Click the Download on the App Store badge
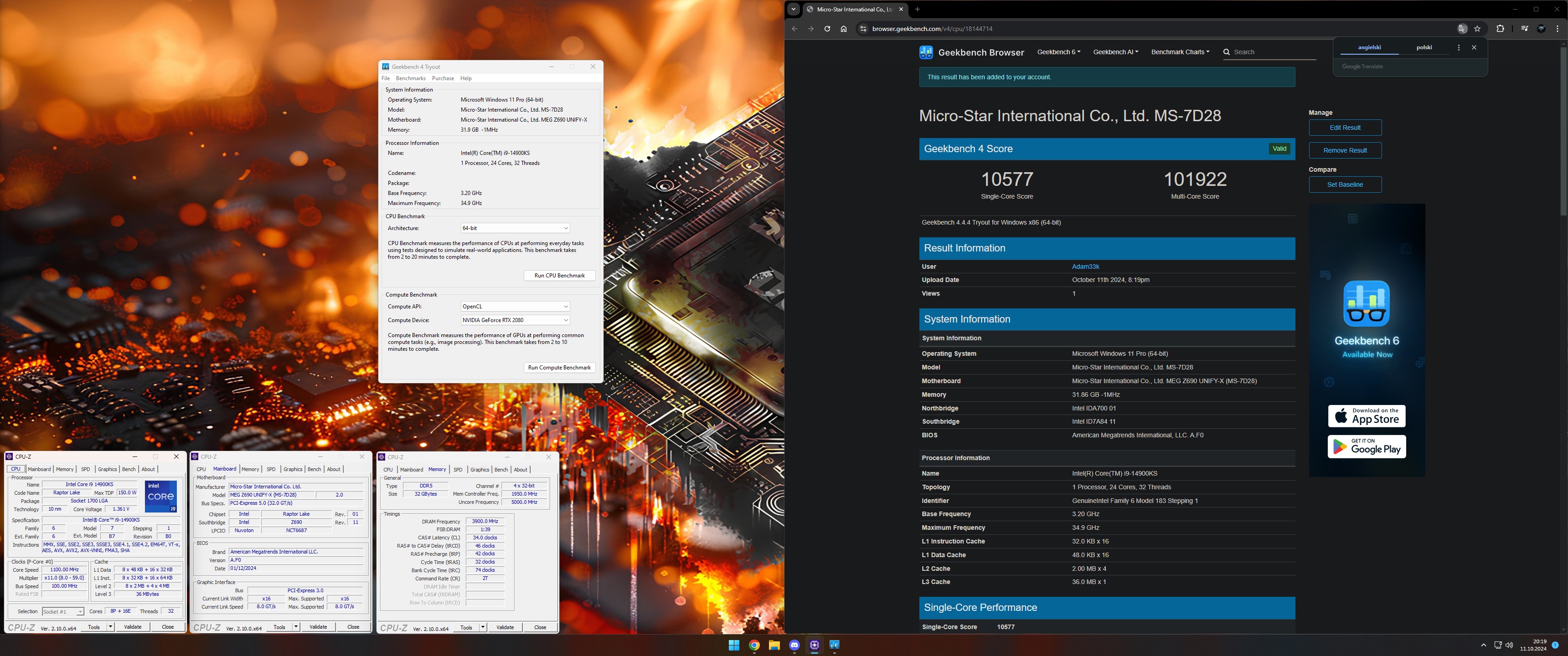The height and width of the screenshot is (656, 1568). (x=1367, y=416)
